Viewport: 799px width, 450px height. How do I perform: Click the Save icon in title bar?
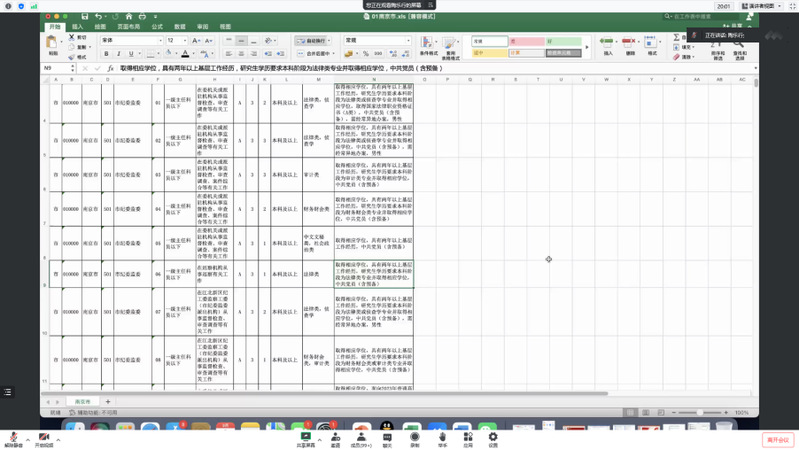pyautogui.click(x=85, y=16)
